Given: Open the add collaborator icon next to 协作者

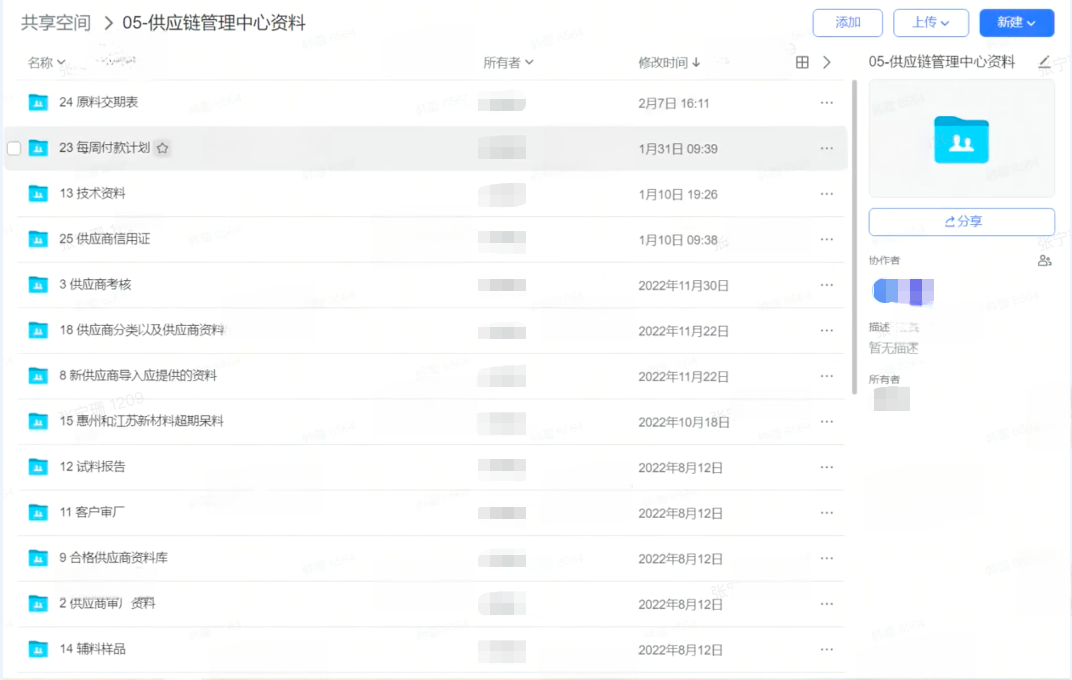Looking at the screenshot, I should tap(1044, 261).
